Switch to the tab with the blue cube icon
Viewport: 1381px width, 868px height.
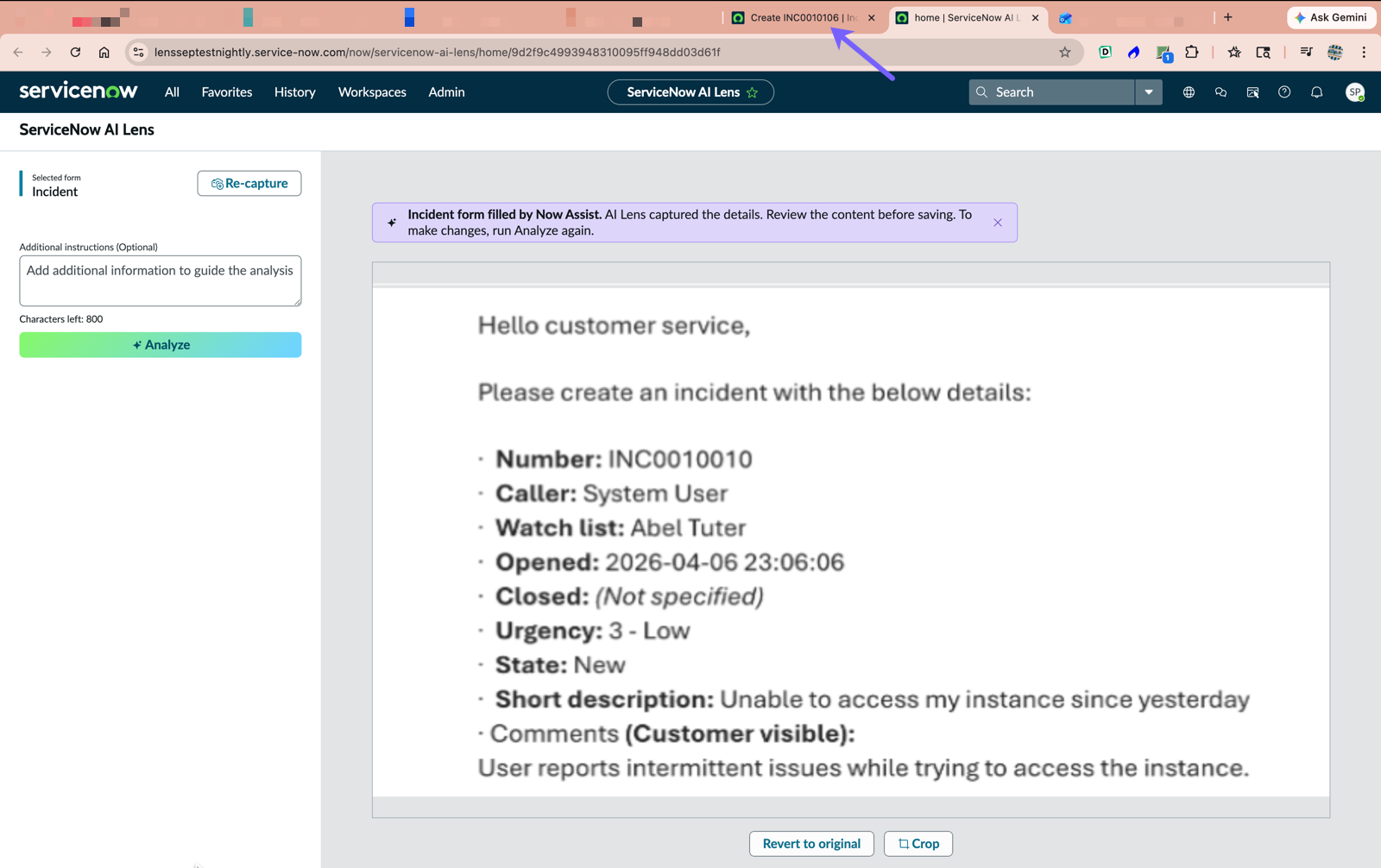[1066, 17]
